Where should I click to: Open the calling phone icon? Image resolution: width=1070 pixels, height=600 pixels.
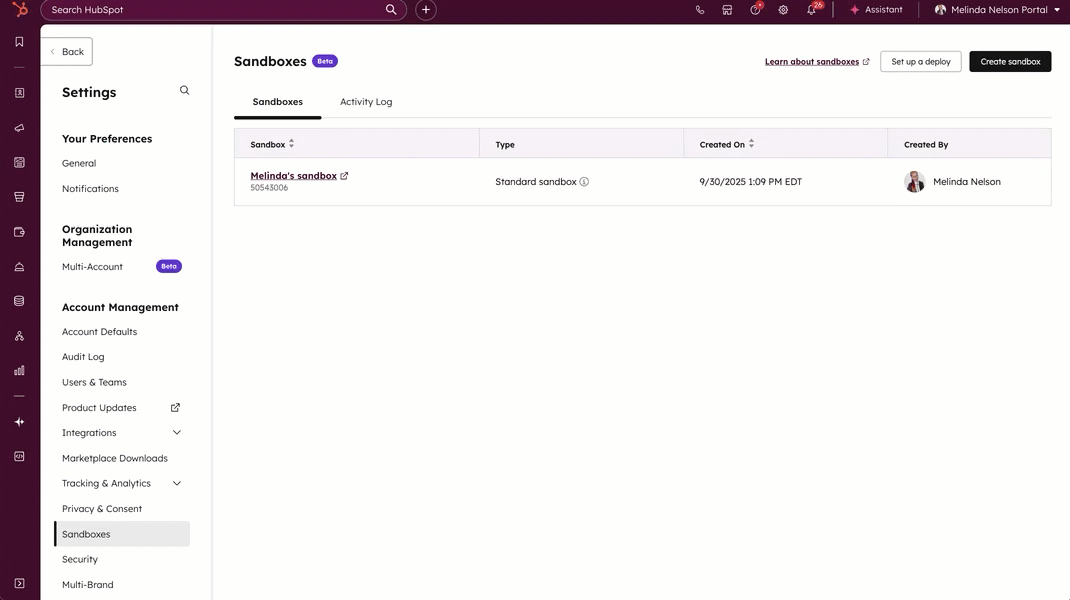700,10
